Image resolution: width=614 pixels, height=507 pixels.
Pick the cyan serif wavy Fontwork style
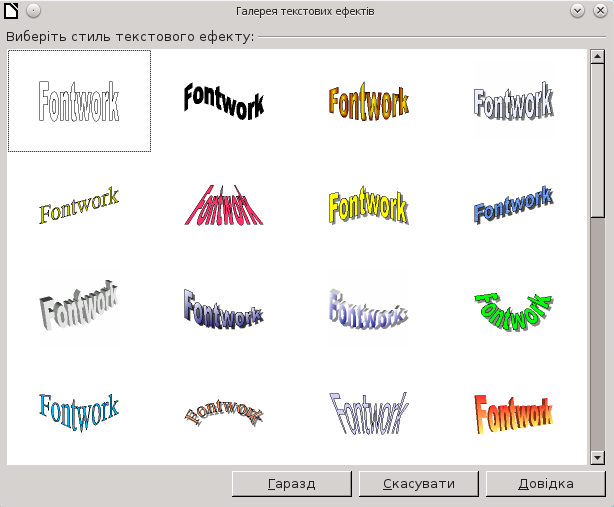point(79,412)
